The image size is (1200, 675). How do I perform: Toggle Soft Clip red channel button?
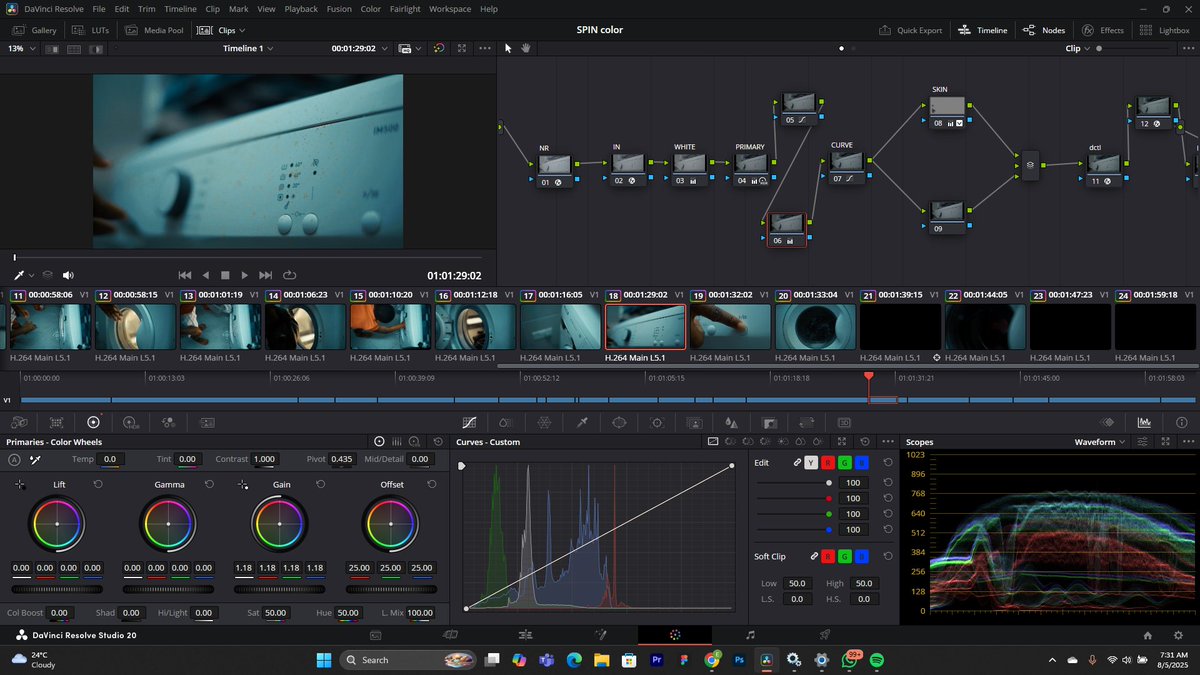tap(828, 556)
